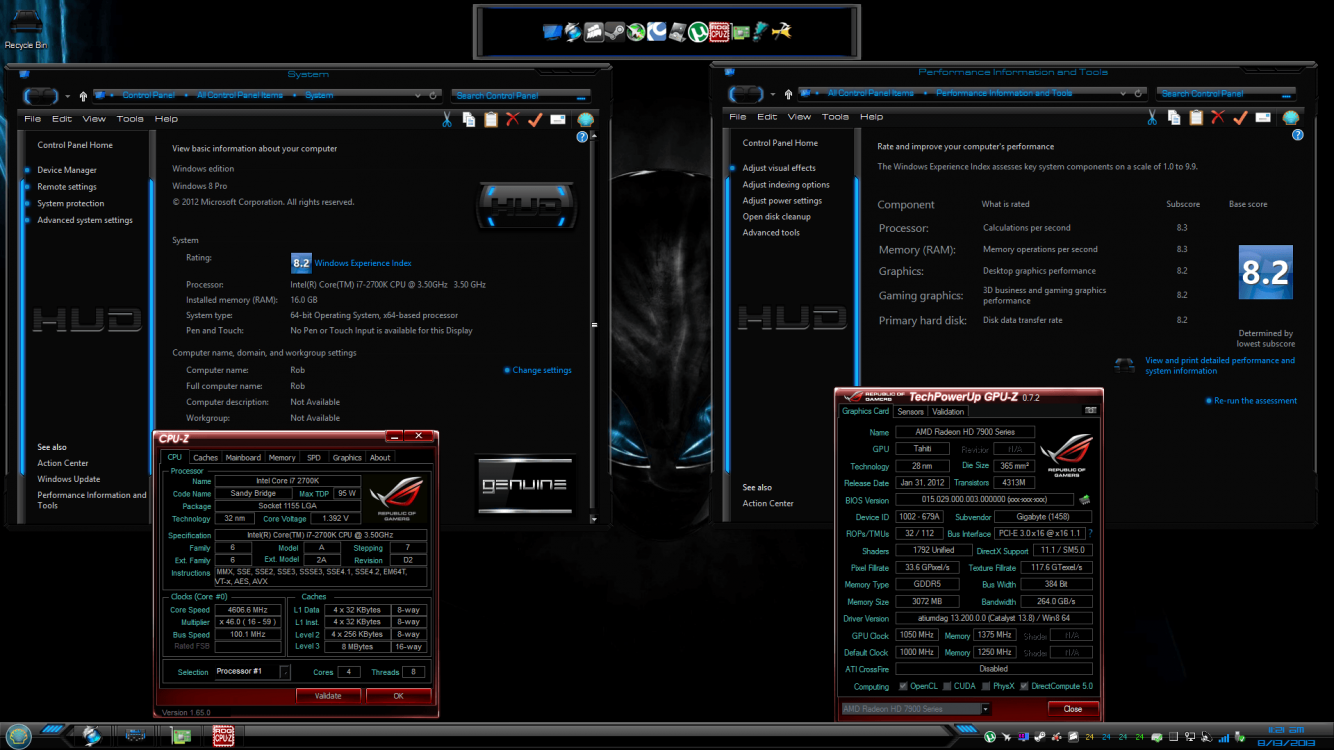Open the File menu in System window
The image size is (1334, 750).
pos(32,118)
